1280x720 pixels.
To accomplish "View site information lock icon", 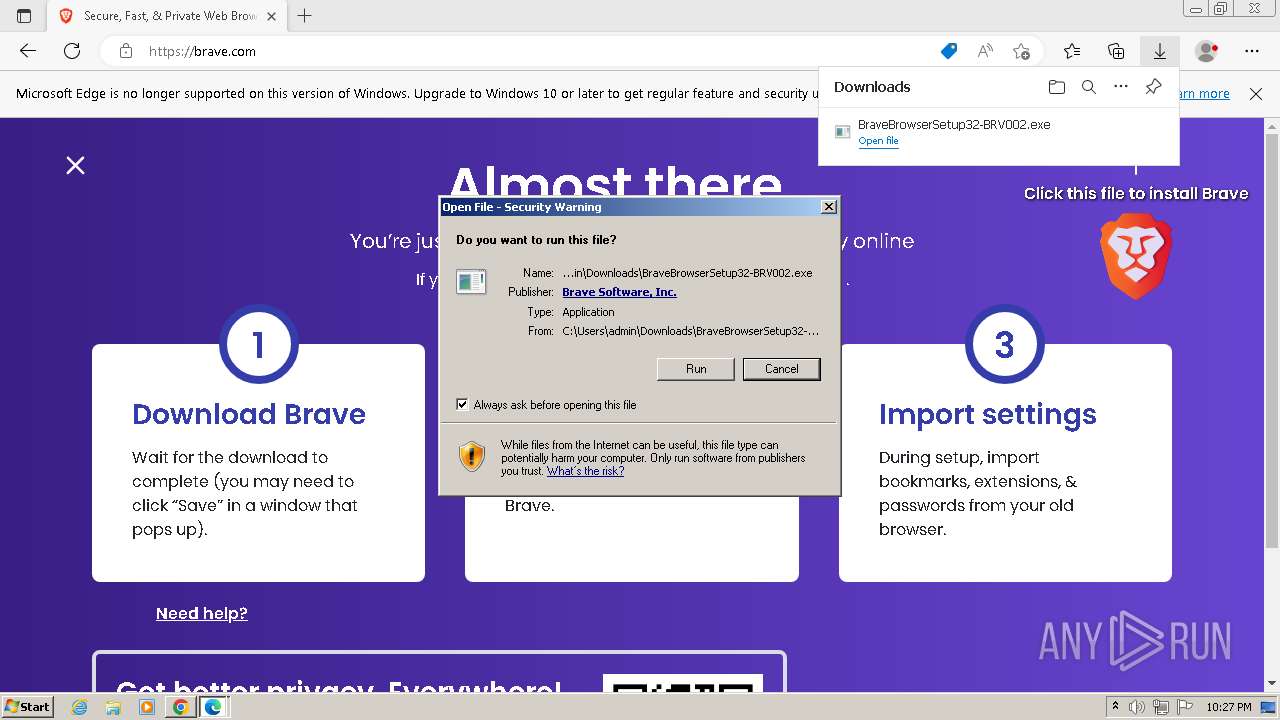I will click(126, 51).
